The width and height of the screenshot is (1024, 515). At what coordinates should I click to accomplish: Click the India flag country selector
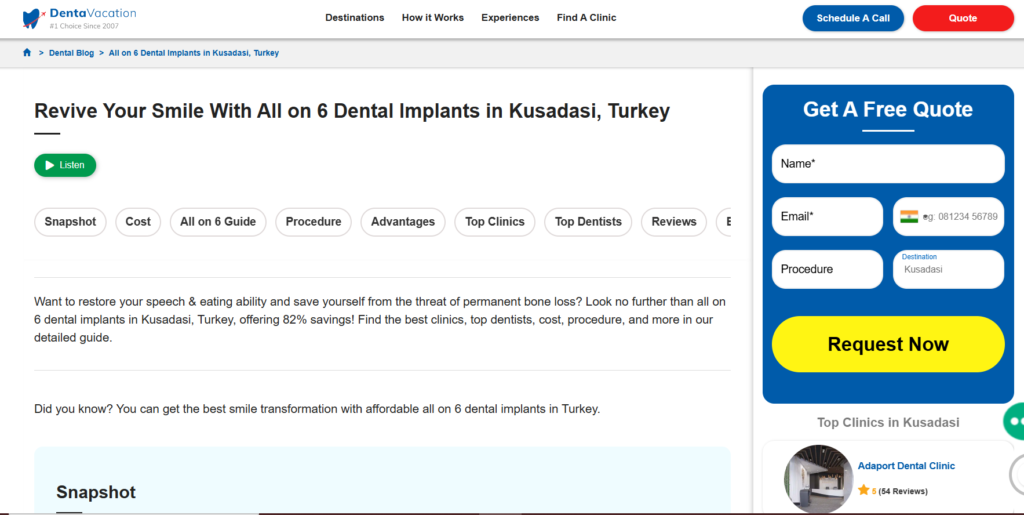click(x=908, y=216)
